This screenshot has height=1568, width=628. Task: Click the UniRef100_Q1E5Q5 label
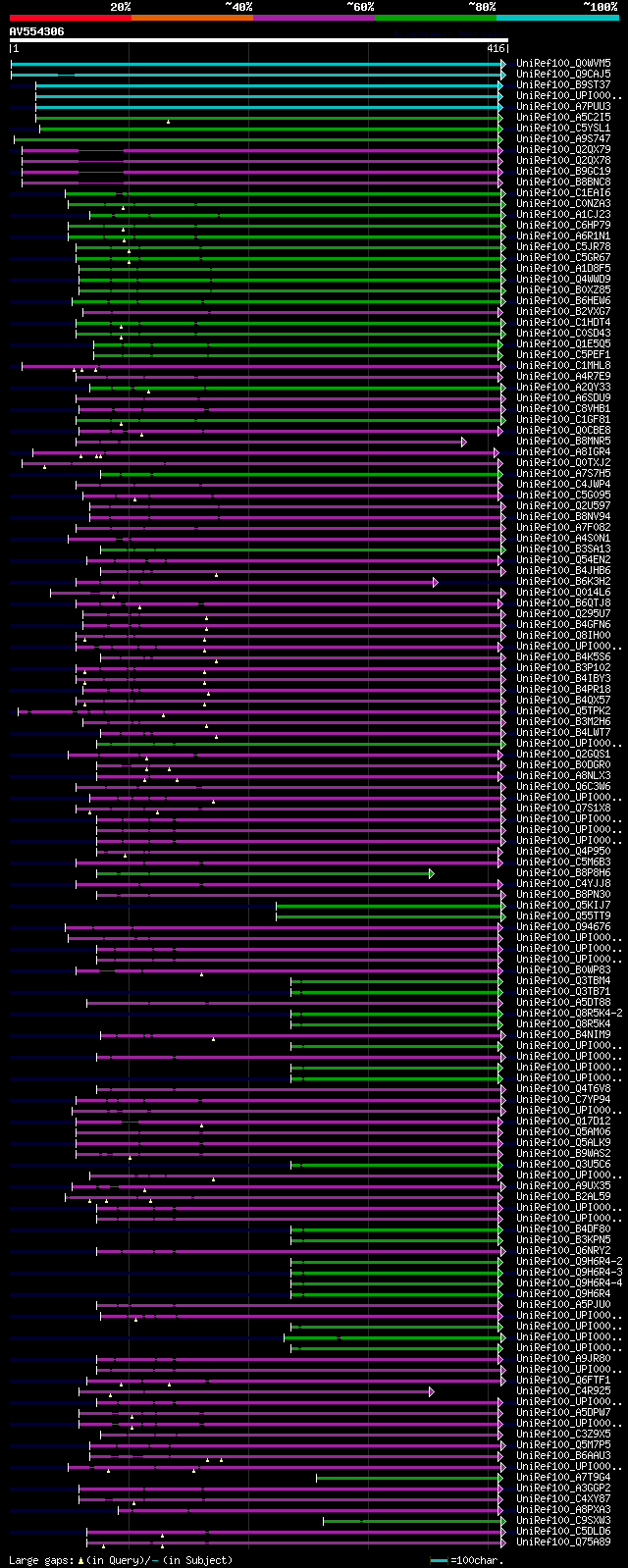pyautogui.click(x=563, y=343)
